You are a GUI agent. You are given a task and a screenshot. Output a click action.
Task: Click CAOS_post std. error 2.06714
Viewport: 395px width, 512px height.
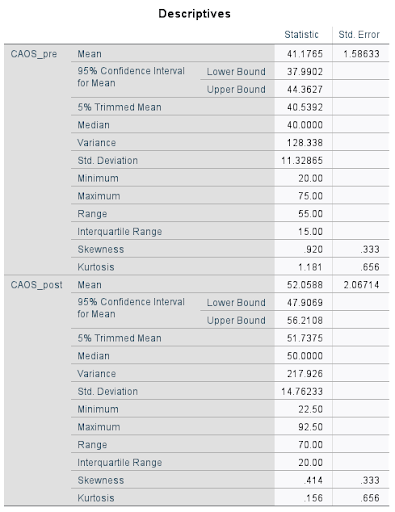click(361, 285)
